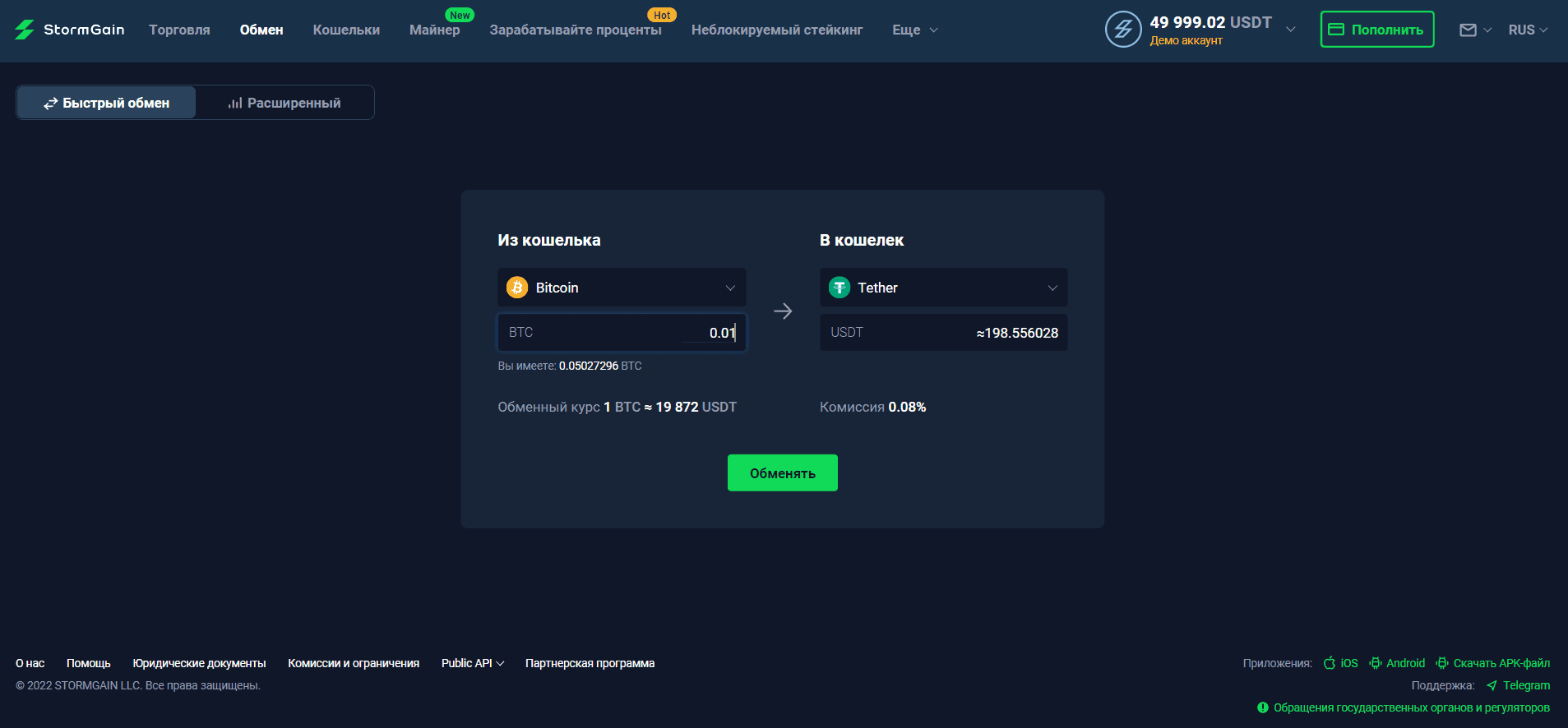
Task: Click the Демо аккаунт label
Action: coord(1186,40)
